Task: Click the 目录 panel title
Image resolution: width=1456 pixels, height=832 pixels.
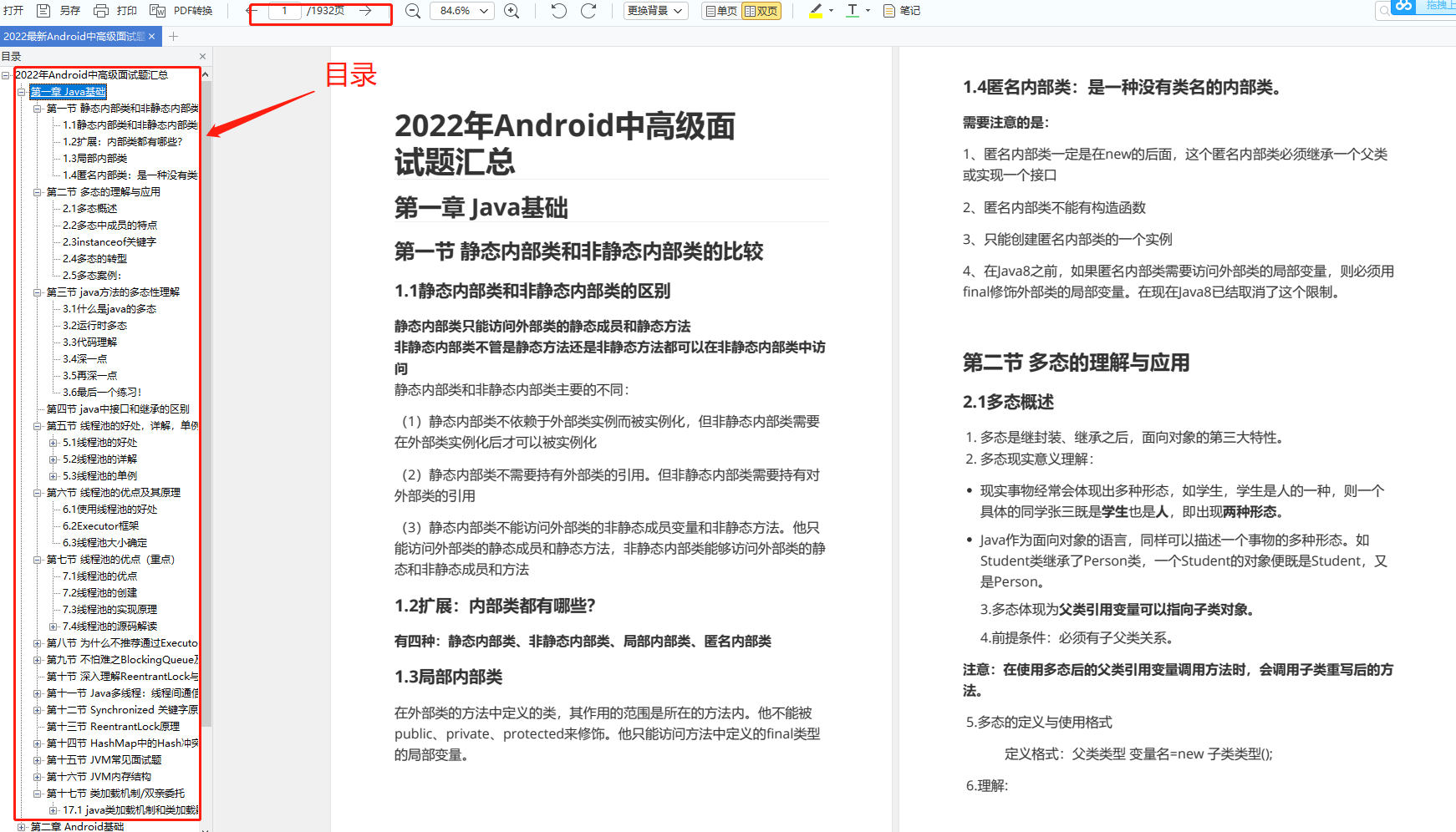Action: point(11,57)
